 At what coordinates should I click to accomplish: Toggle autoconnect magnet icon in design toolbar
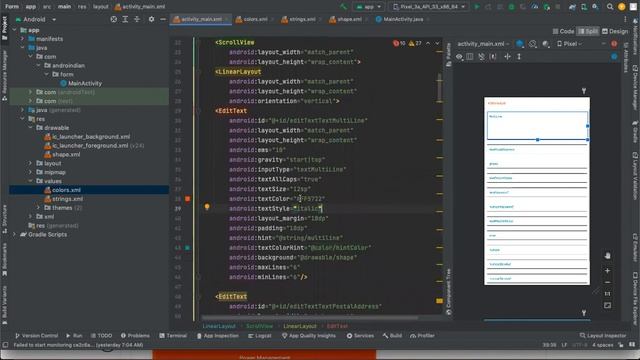[x=482, y=57]
